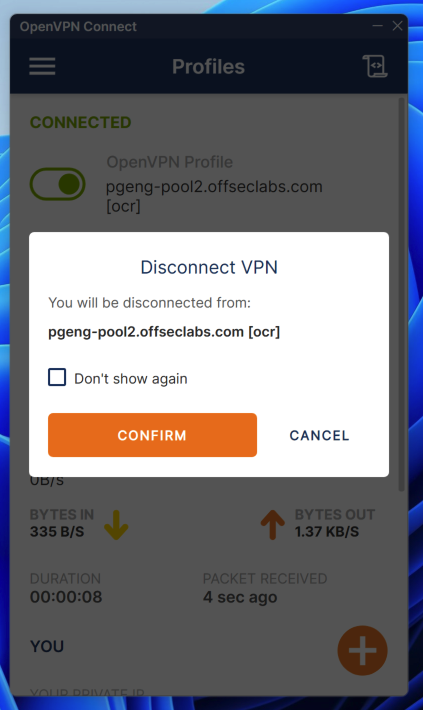Close the OpenVPN Connect window
Image resolution: width=423 pixels, height=710 pixels.
click(x=397, y=26)
